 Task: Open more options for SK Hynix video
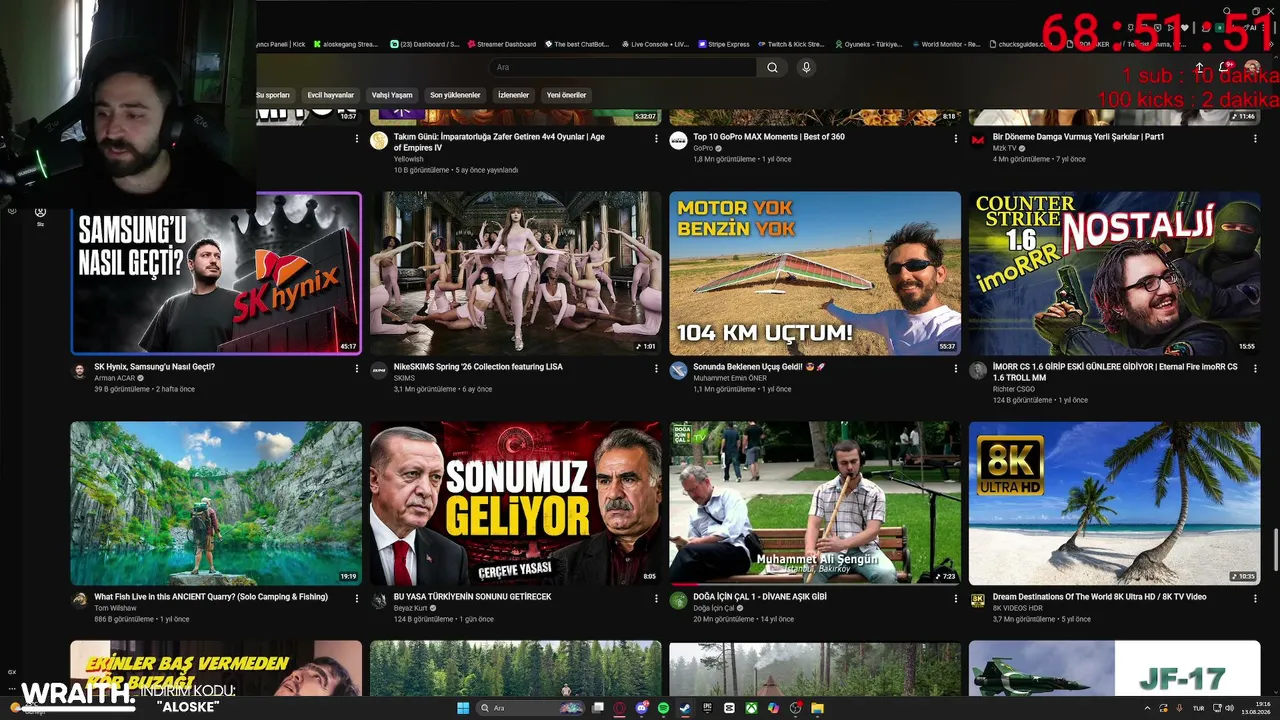[357, 368]
